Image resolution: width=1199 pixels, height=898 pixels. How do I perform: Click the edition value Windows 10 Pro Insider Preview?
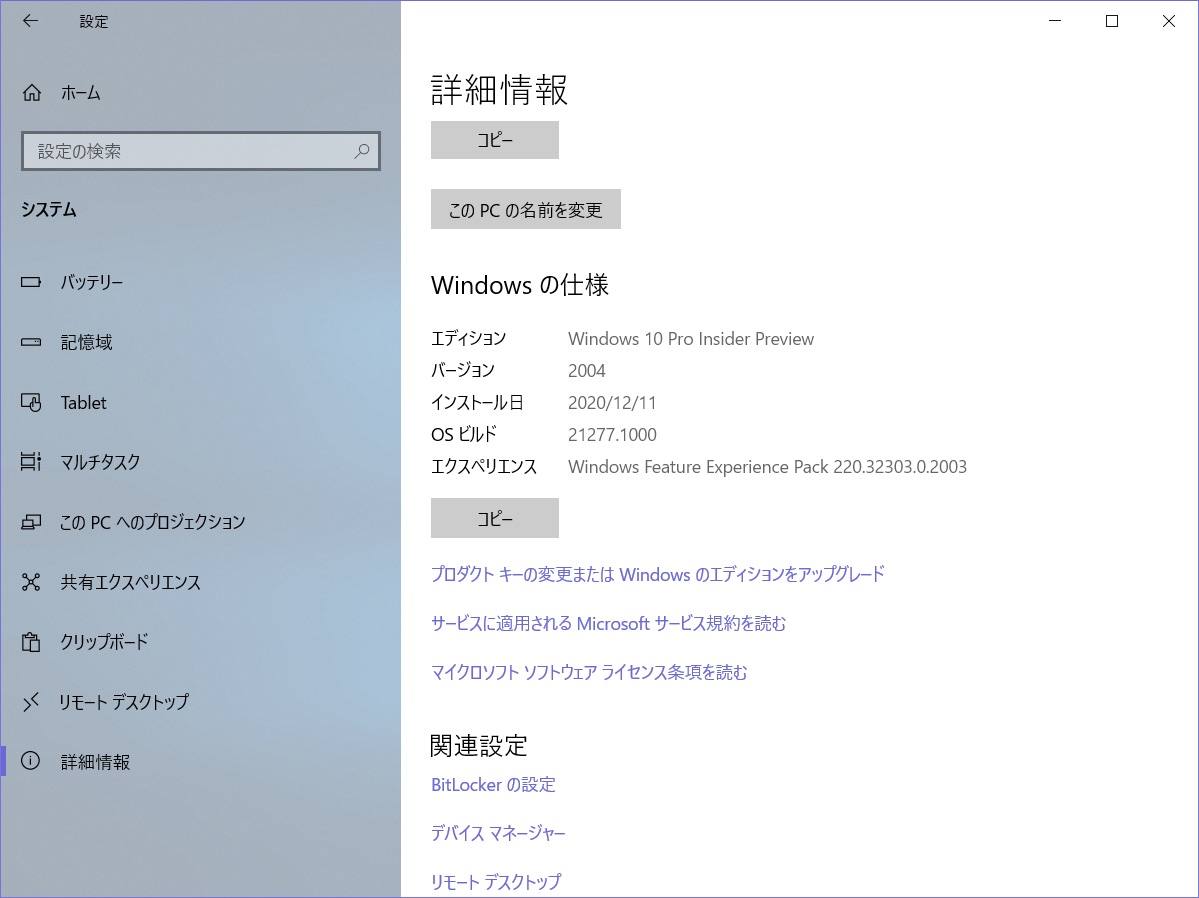click(x=691, y=339)
